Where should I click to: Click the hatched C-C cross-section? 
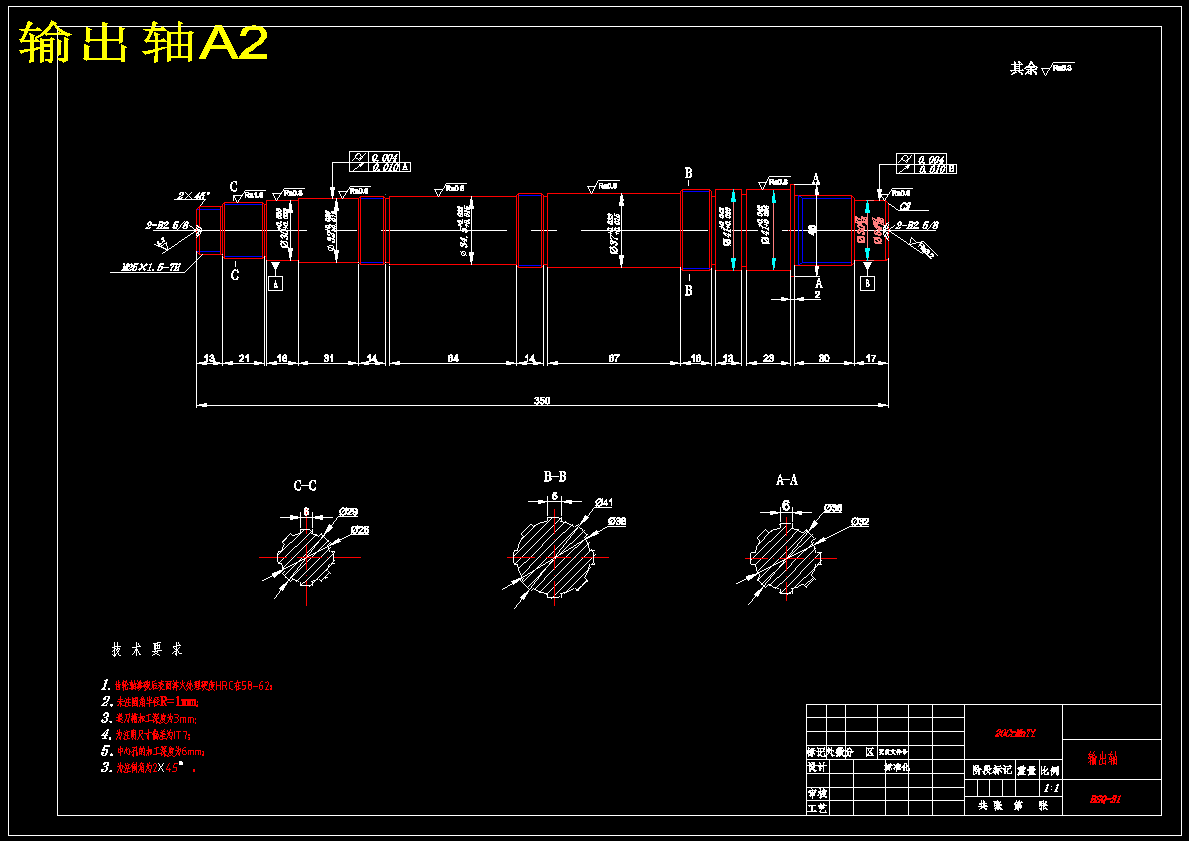point(306,557)
